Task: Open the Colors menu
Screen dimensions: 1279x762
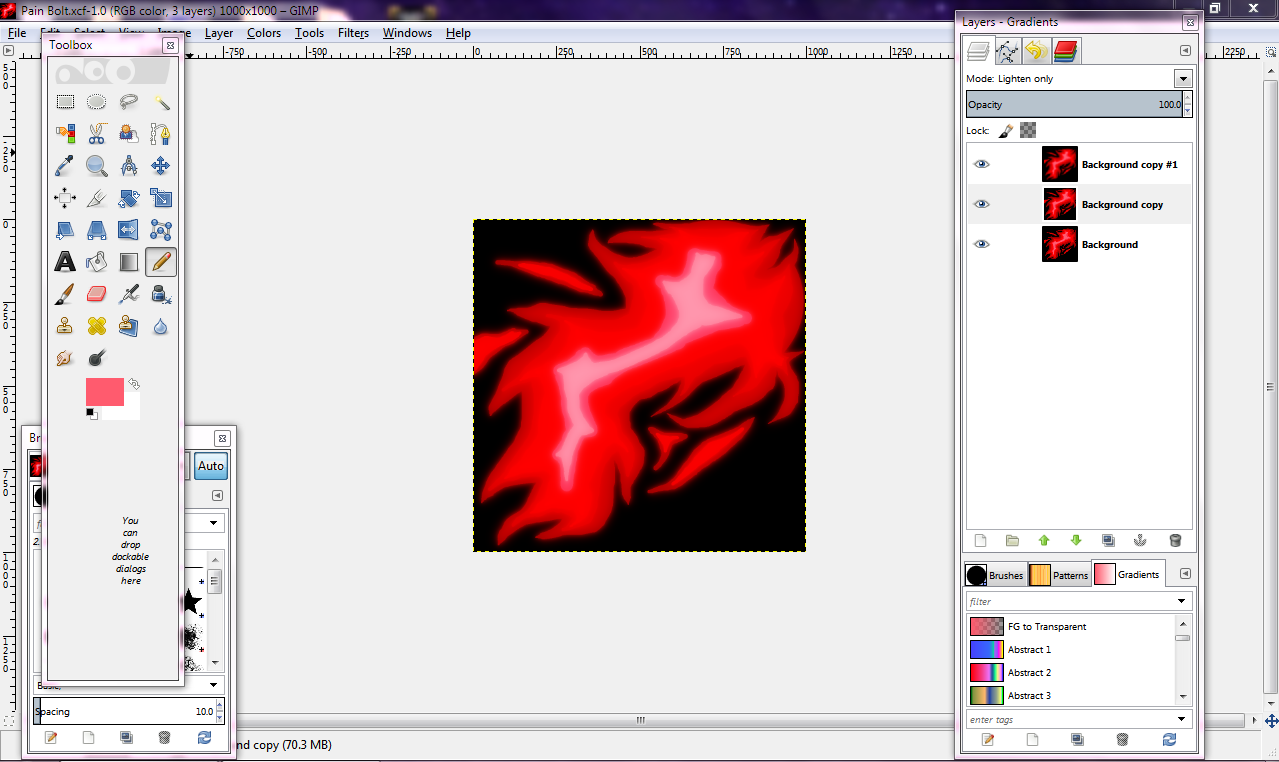Action: coord(264,33)
